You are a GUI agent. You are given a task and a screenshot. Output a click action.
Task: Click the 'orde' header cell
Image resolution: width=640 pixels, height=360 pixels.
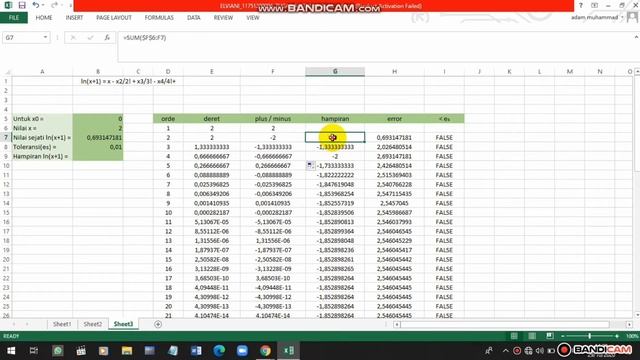168,119
